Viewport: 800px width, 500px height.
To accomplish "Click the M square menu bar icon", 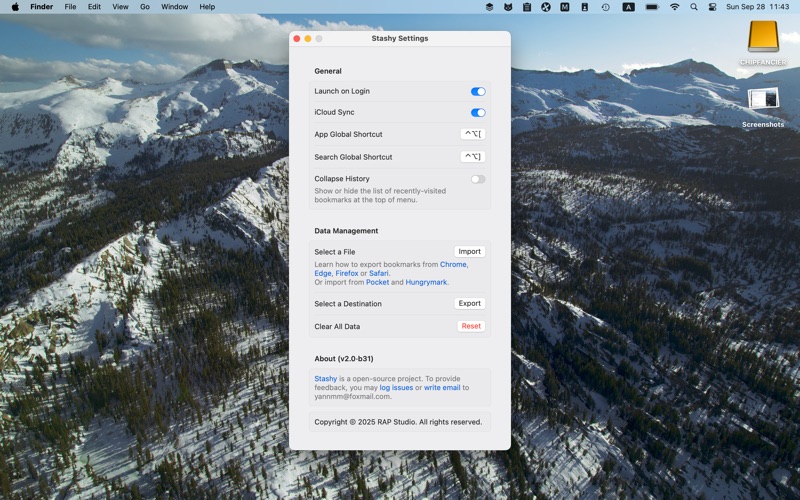I will 565,7.
